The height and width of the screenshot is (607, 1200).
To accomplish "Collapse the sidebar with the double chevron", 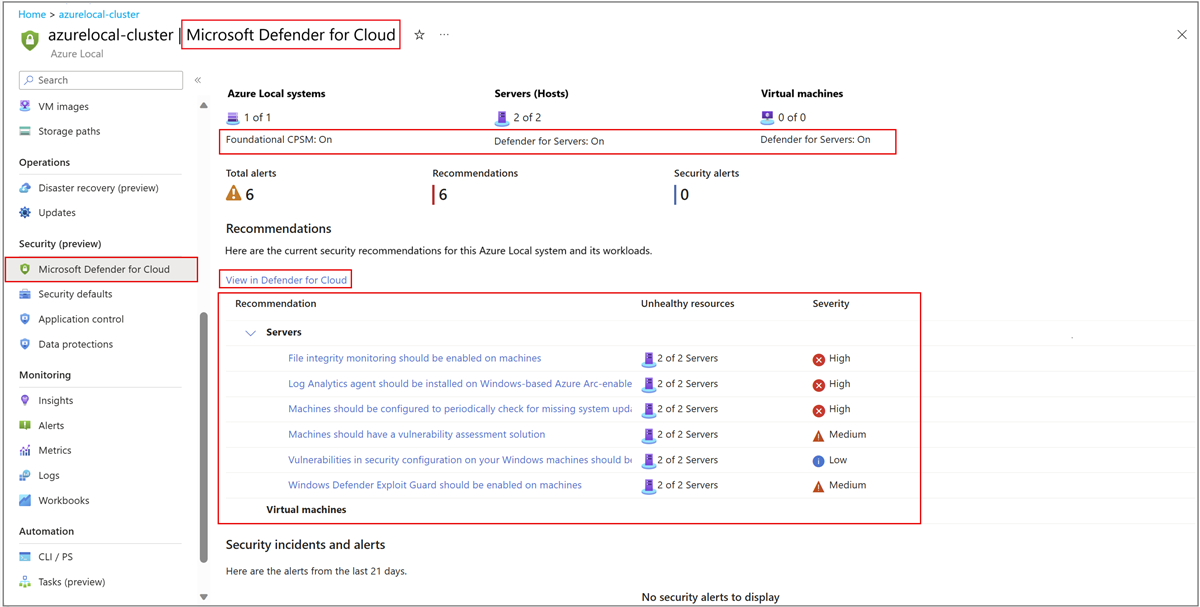I will 197,80.
